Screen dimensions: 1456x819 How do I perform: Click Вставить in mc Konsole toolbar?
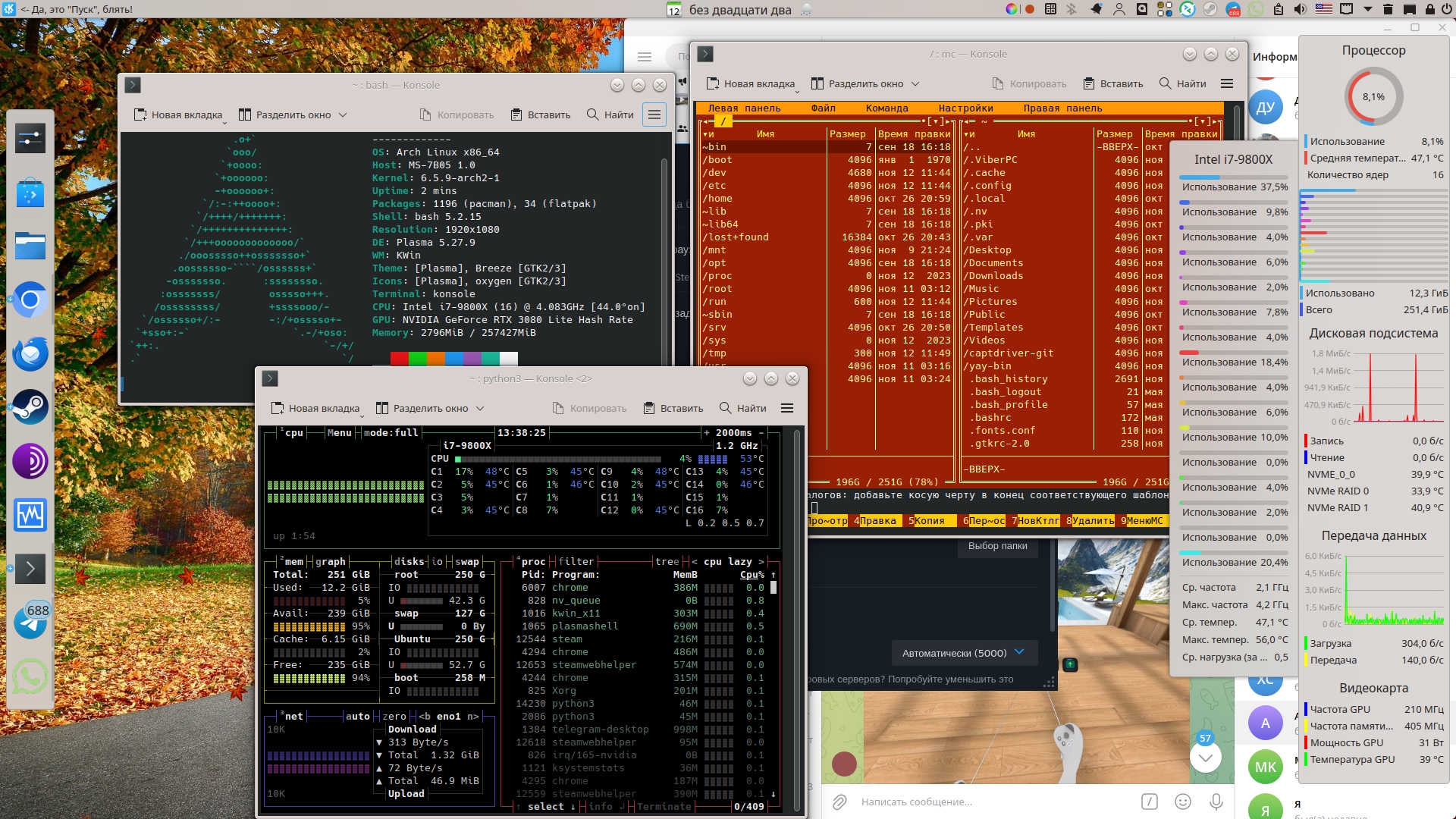point(1112,84)
